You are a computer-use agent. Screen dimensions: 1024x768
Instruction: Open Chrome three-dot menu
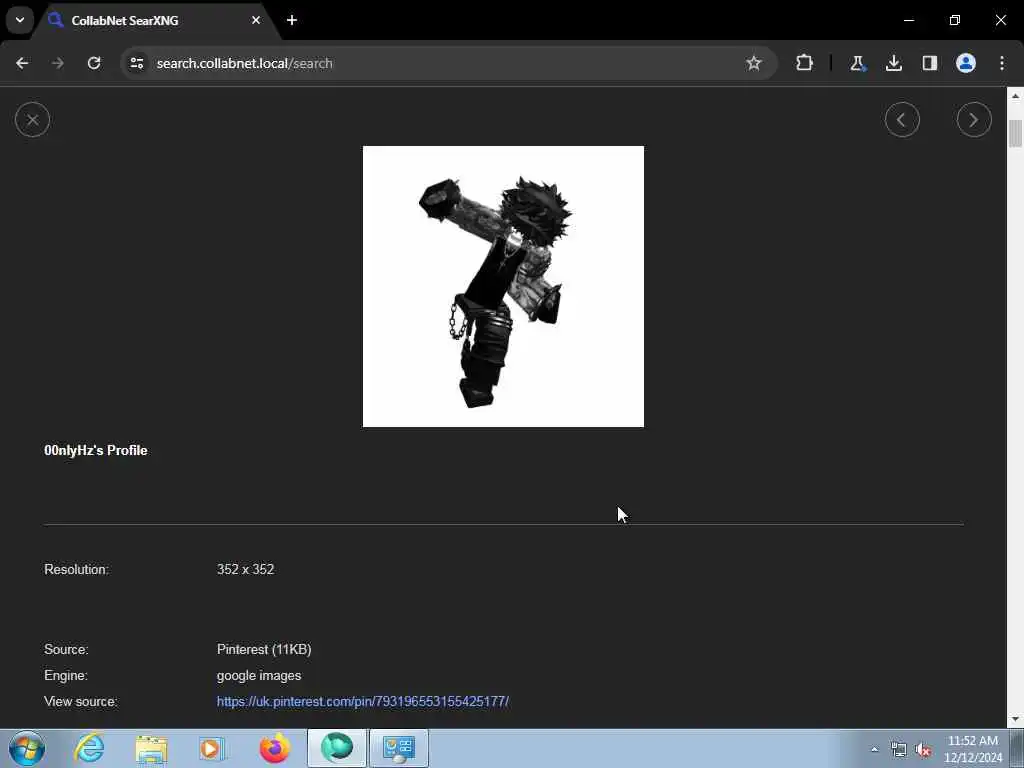[1002, 63]
